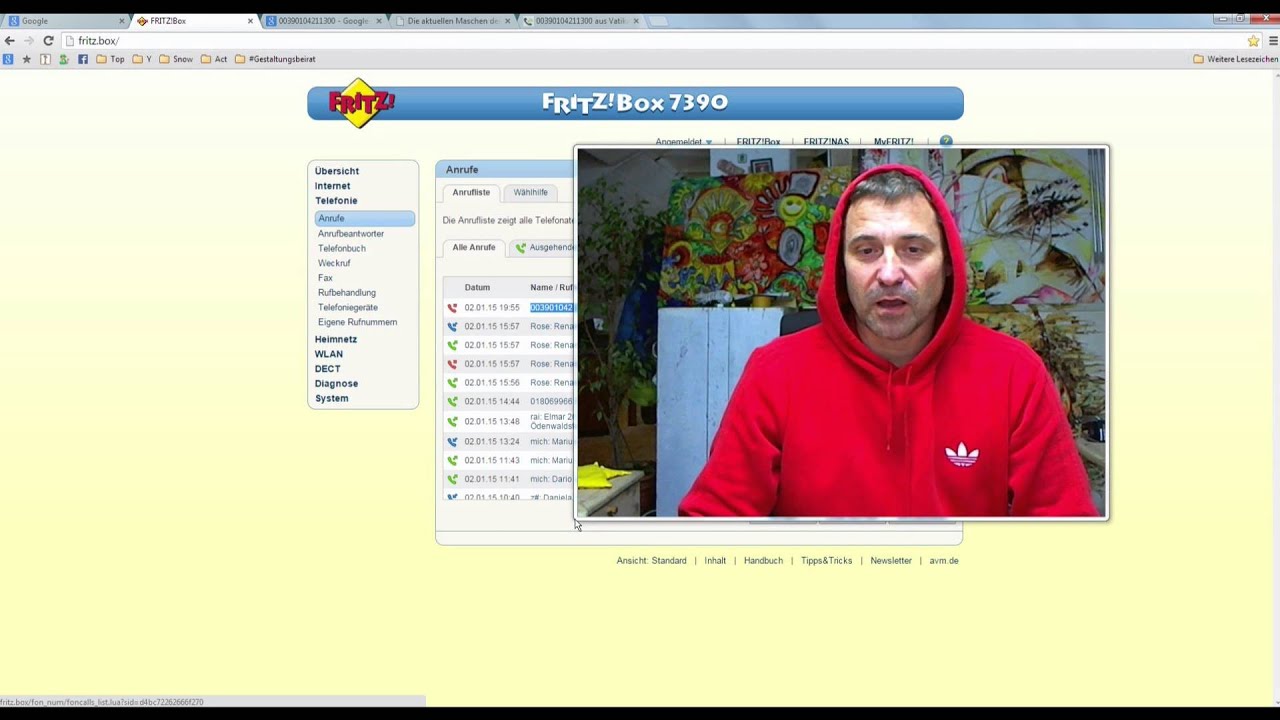This screenshot has width=1280, height=720.
Task: Close the FRITZ!Box browser tab
Action: pos(250,21)
